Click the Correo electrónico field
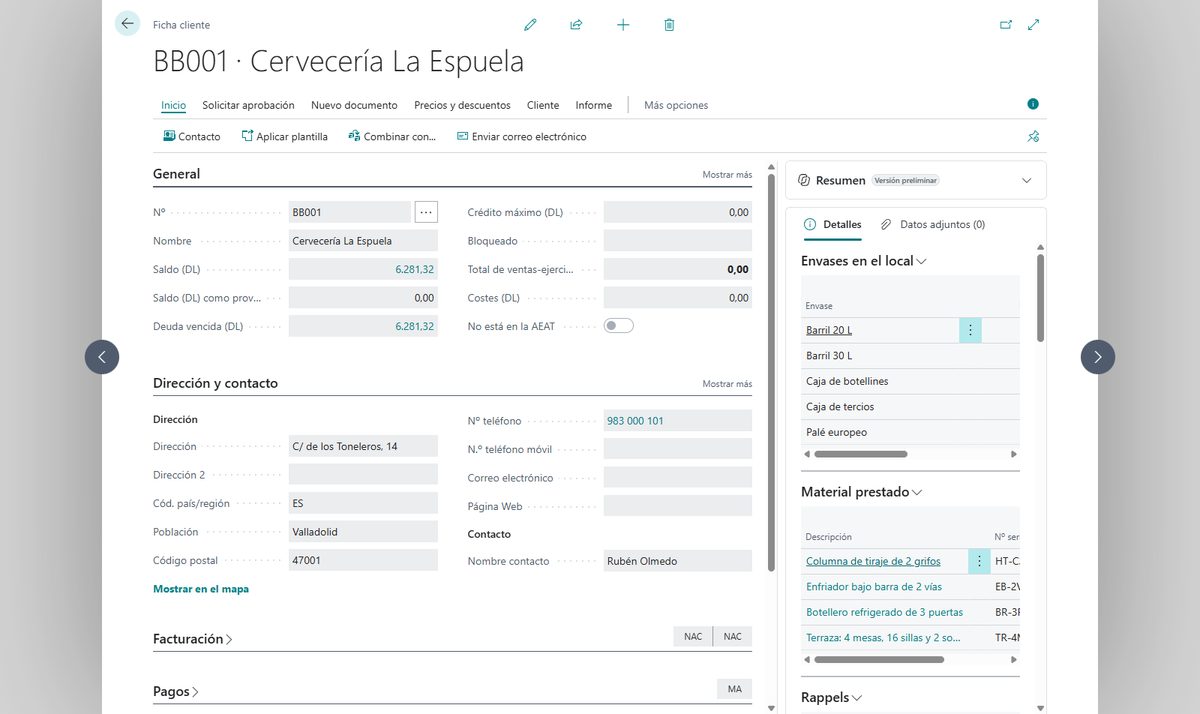Image resolution: width=1200 pixels, height=714 pixels. tap(678, 478)
